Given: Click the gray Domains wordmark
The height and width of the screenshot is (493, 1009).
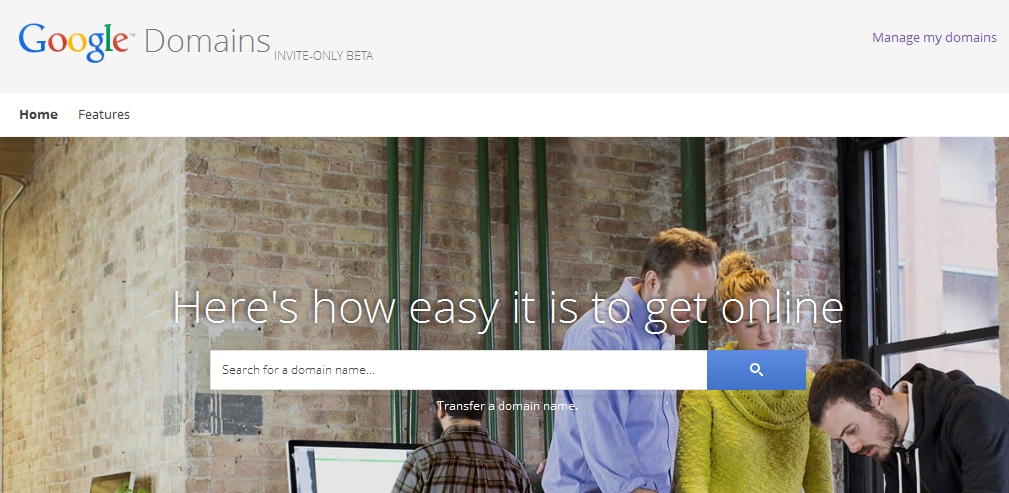Looking at the screenshot, I should pyautogui.click(x=207, y=42).
